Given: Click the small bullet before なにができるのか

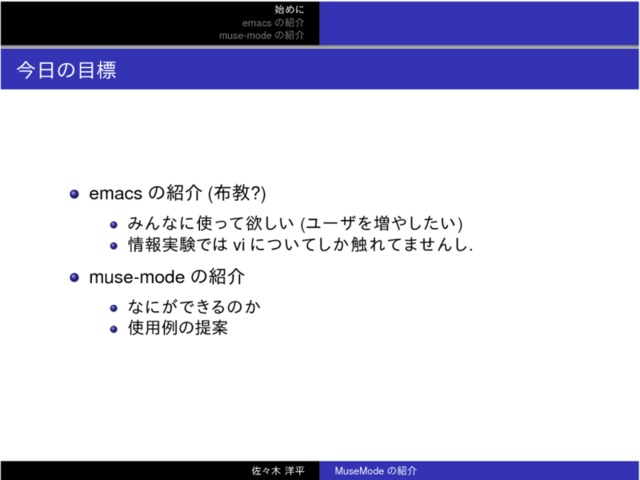Looking at the screenshot, I should coord(115,306).
